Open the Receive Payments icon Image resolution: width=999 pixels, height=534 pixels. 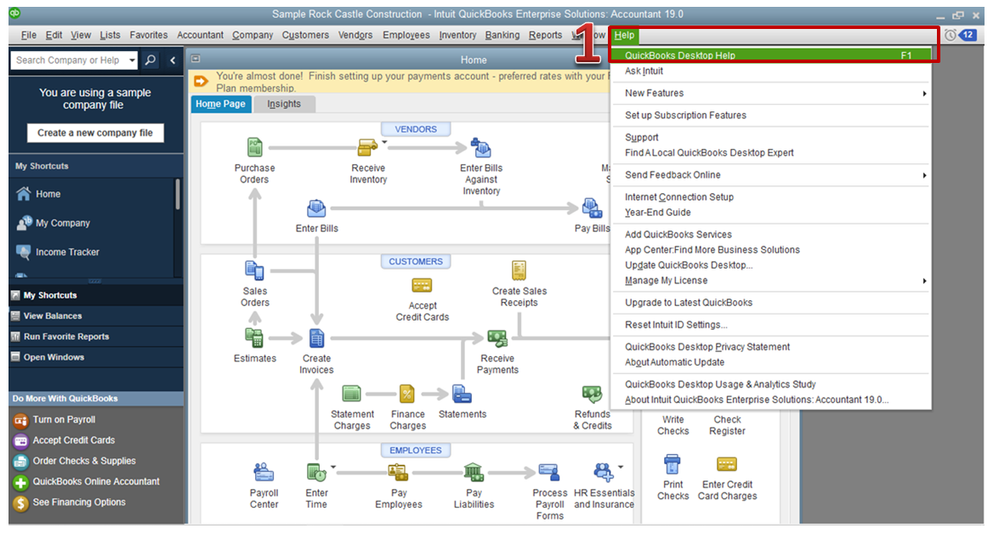click(497, 338)
